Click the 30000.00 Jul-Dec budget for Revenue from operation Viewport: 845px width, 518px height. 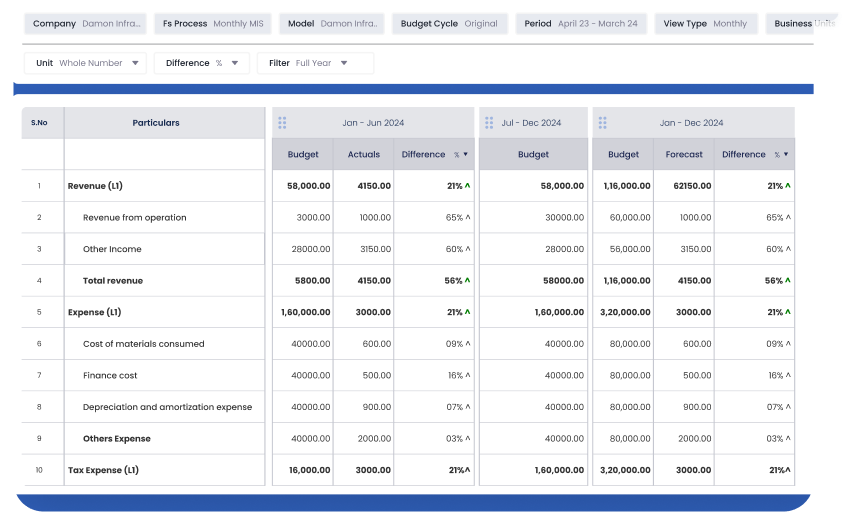tap(564, 218)
